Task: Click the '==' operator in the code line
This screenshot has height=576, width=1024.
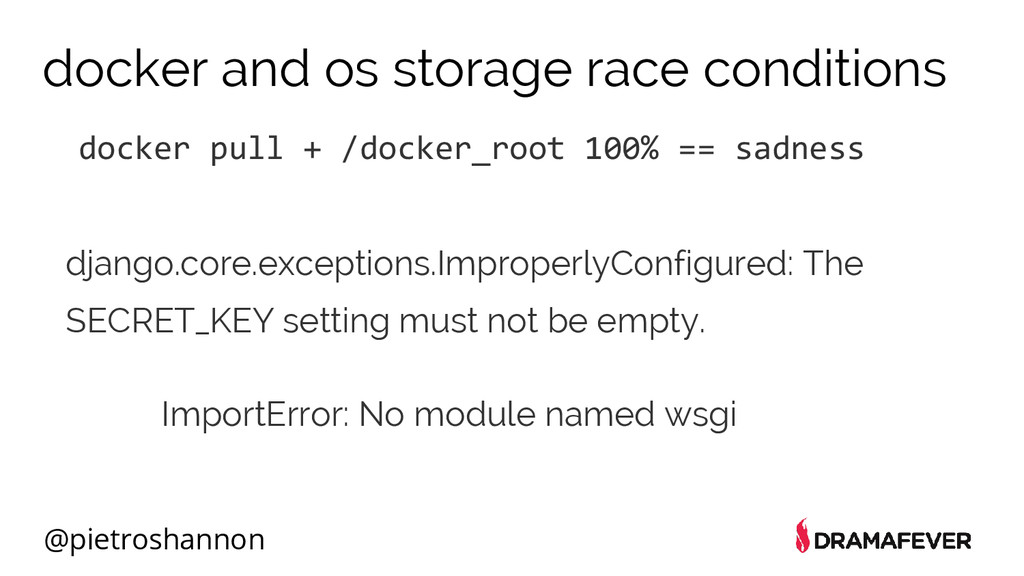Action: click(x=697, y=150)
